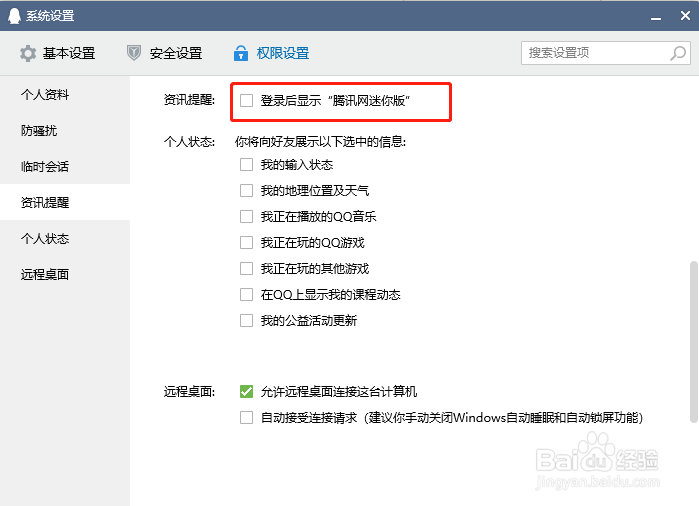Enable 我正在播放的QQ音乐 checkbox
This screenshot has width=699, height=506.
(x=247, y=216)
